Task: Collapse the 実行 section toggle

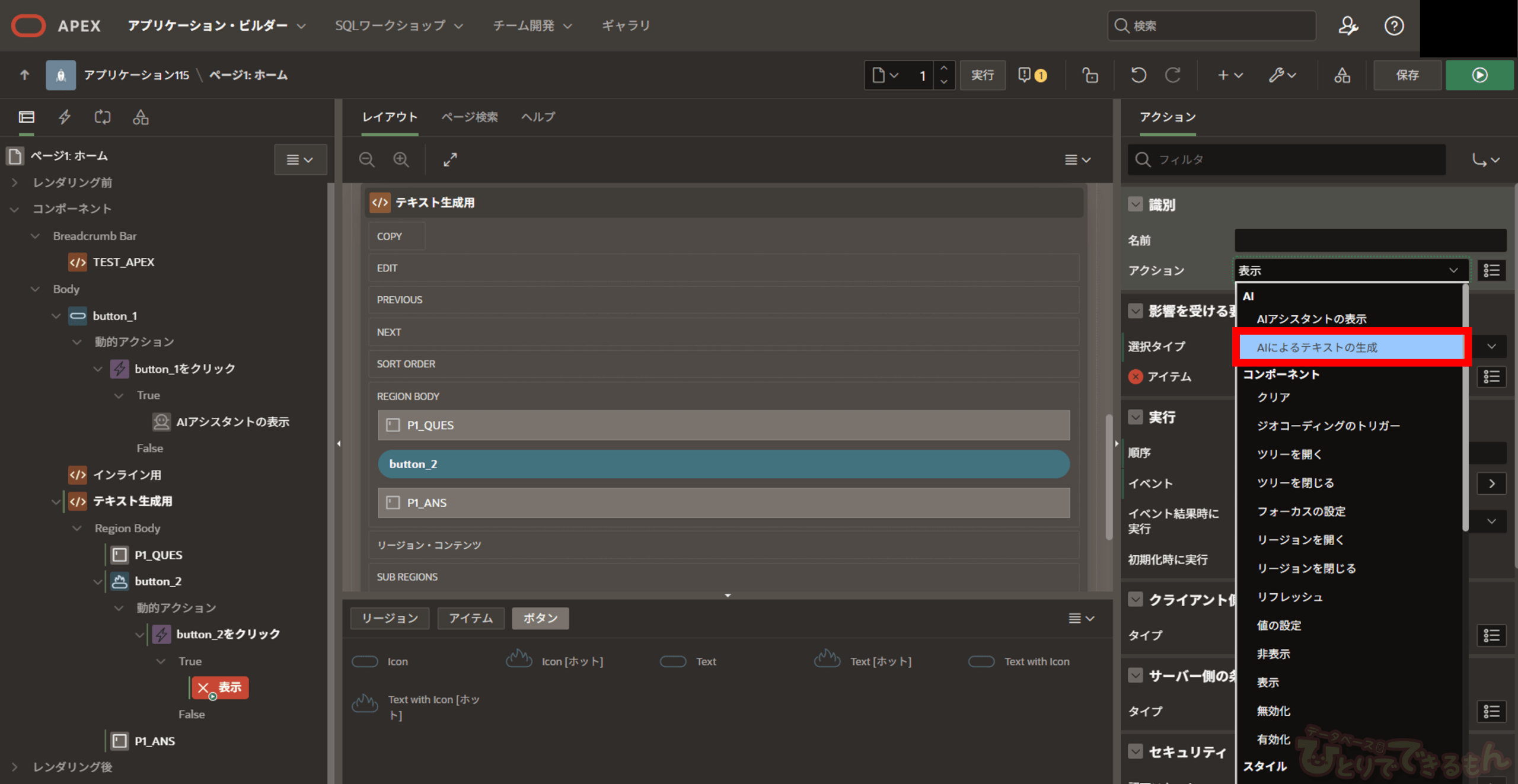Action: pos(1135,417)
